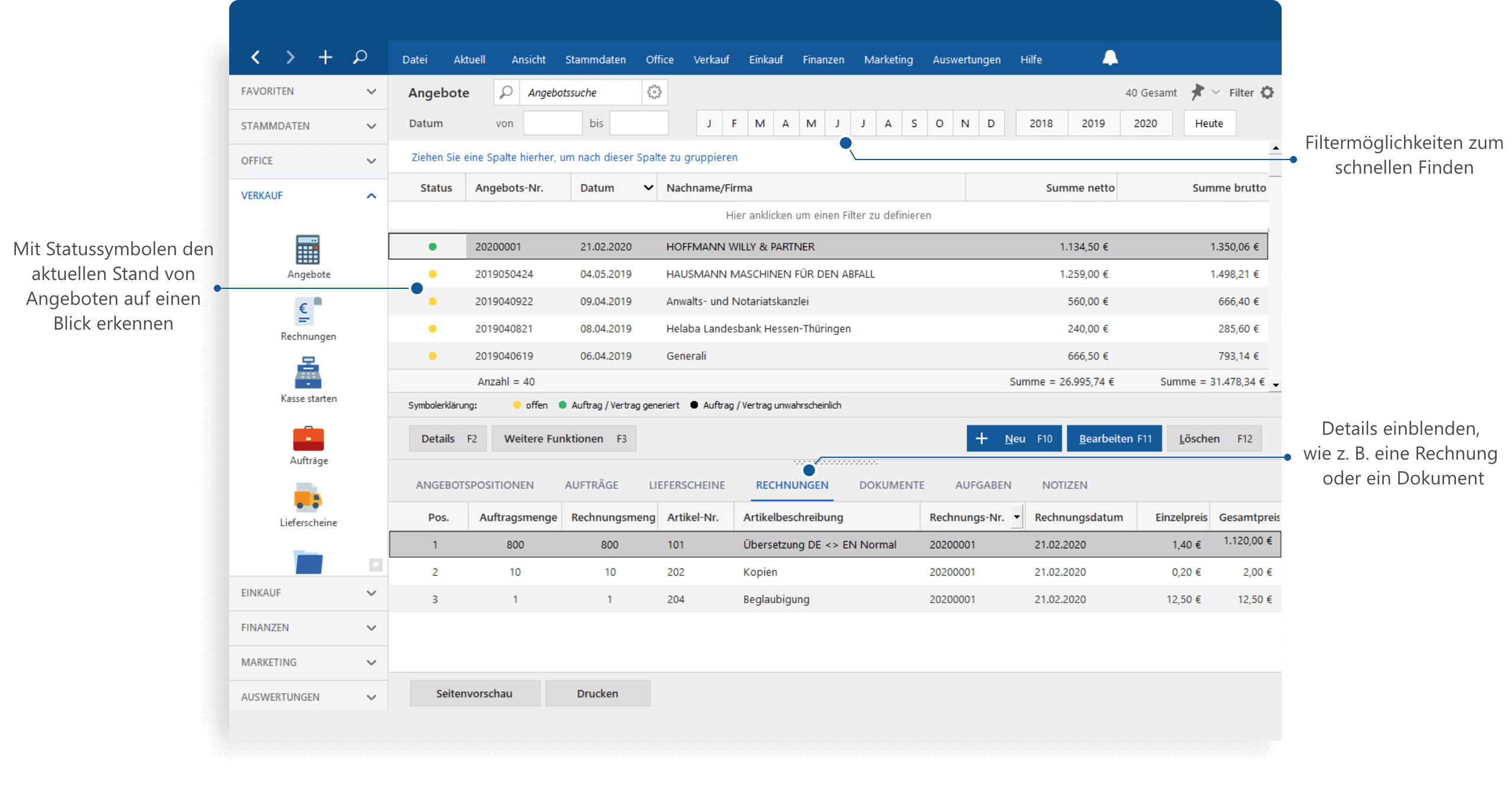This screenshot has height=807, width=1512.
Task: Expand the FINANZEN section
Action: point(308,627)
